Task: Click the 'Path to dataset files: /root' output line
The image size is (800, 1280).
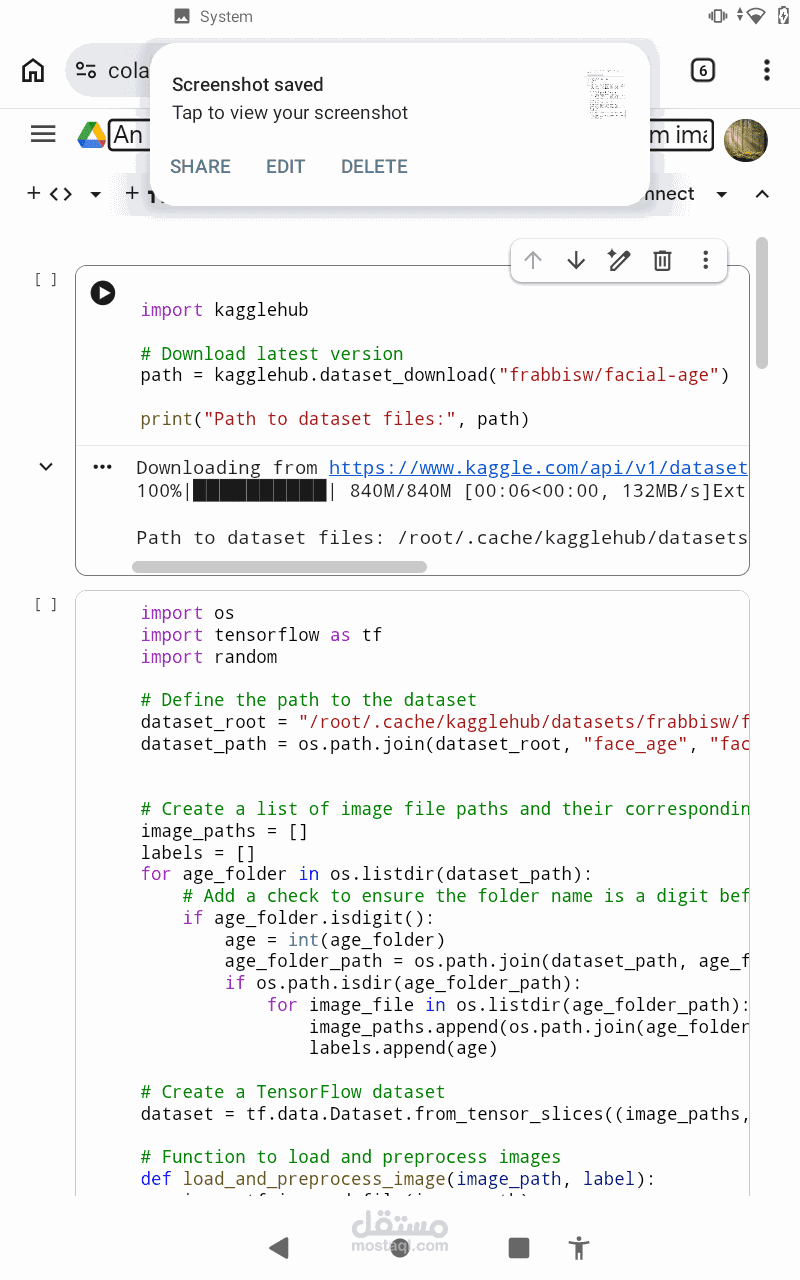Action: pyautogui.click(x=442, y=538)
